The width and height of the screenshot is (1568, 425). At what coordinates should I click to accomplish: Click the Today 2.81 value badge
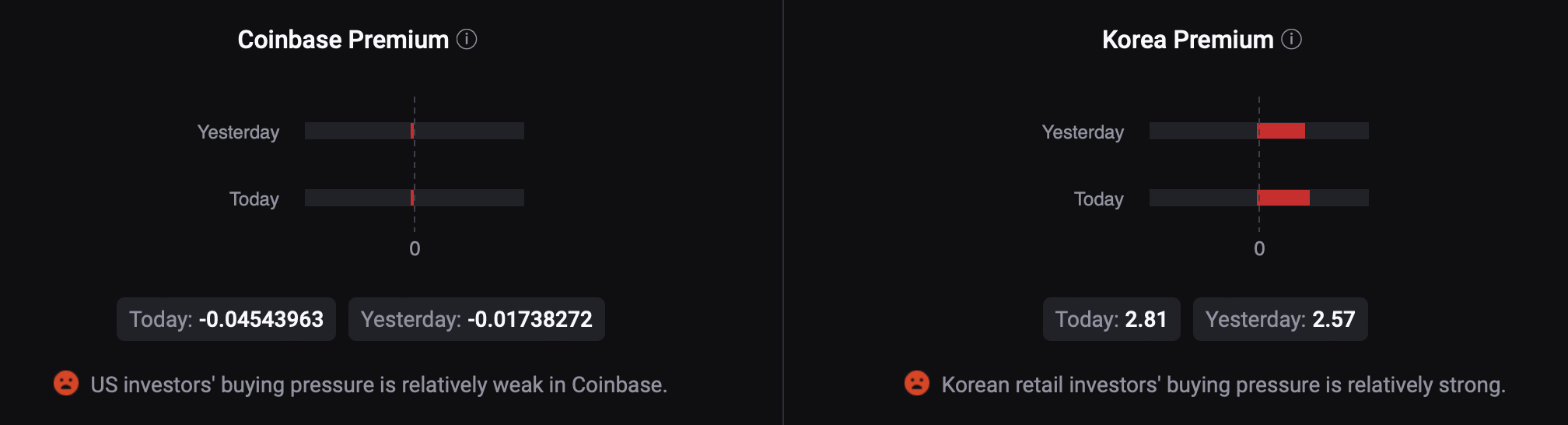(x=1111, y=319)
